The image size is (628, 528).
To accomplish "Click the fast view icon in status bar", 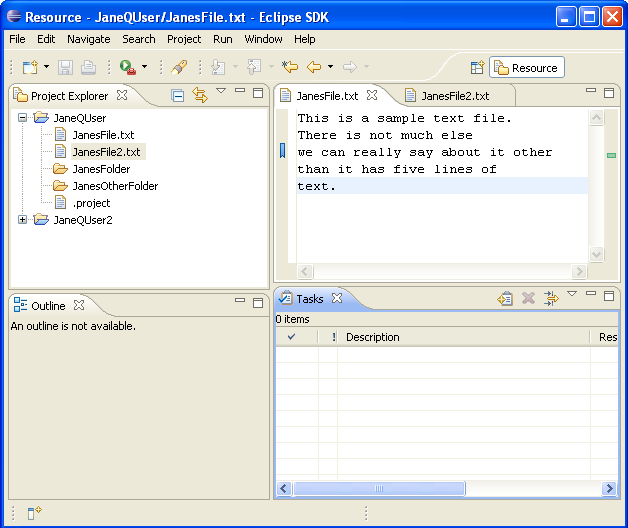I will click(x=34, y=512).
